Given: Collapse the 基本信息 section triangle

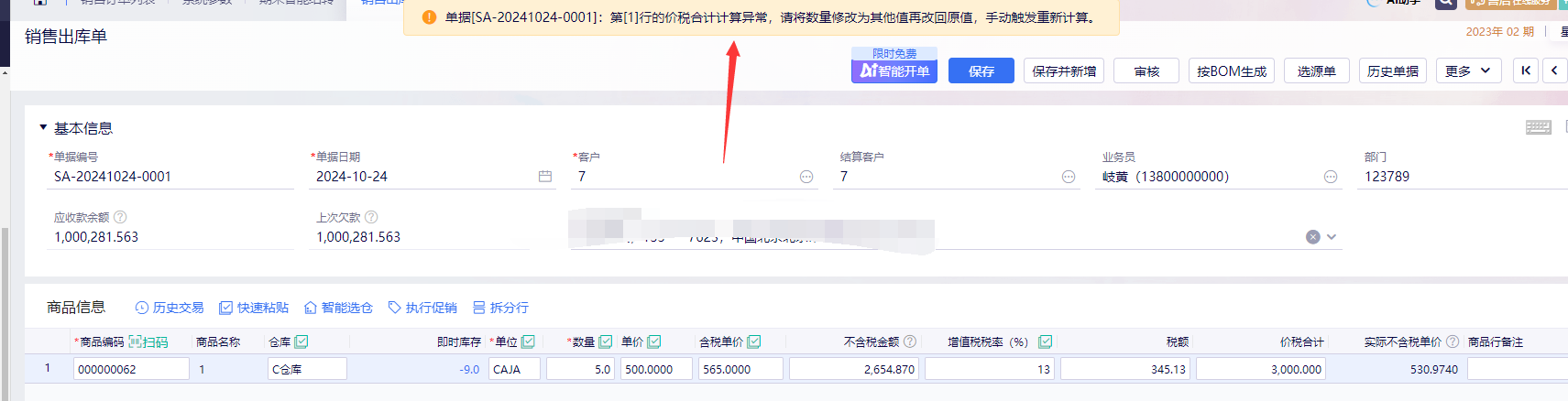Looking at the screenshot, I should coord(43,127).
